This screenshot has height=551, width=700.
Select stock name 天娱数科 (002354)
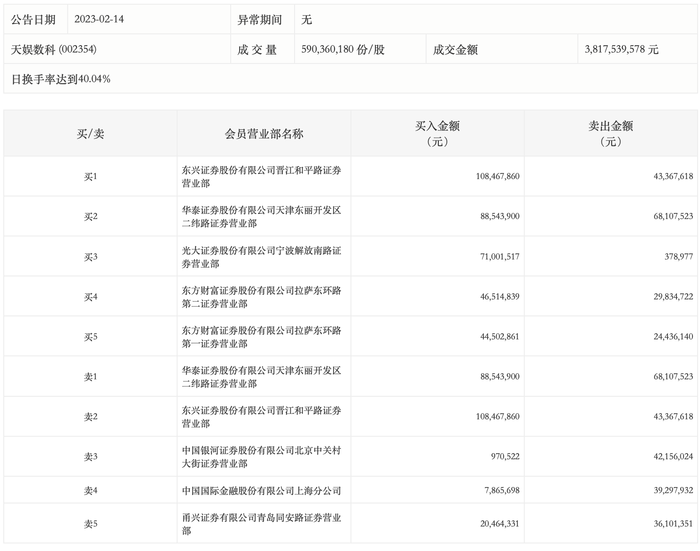click(54, 50)
